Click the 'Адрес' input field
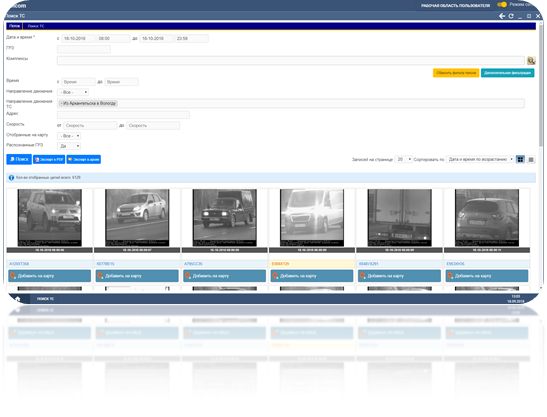 [x=123, y=114]
